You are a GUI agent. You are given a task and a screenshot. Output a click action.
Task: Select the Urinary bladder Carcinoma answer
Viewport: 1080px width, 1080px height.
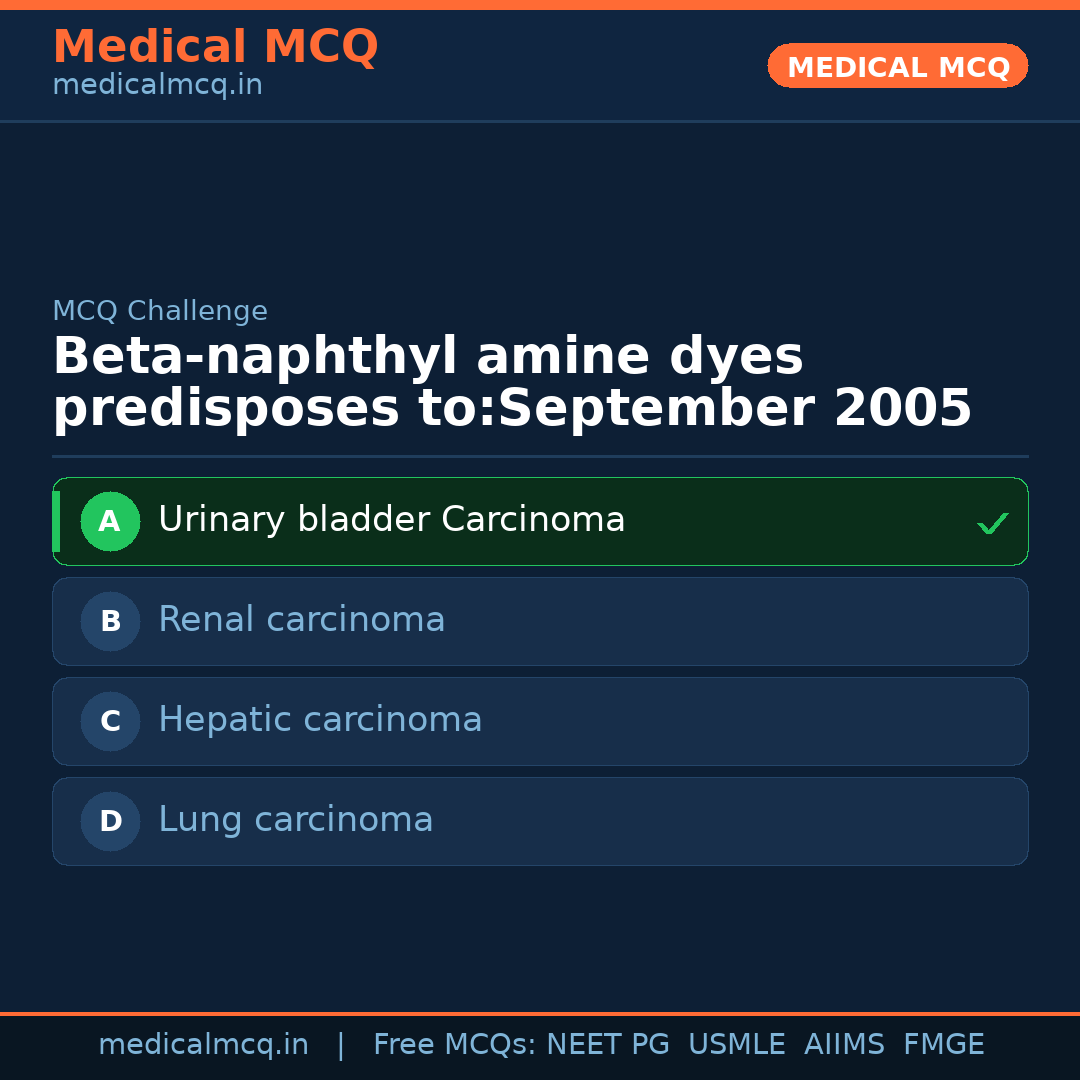[391, 520]
